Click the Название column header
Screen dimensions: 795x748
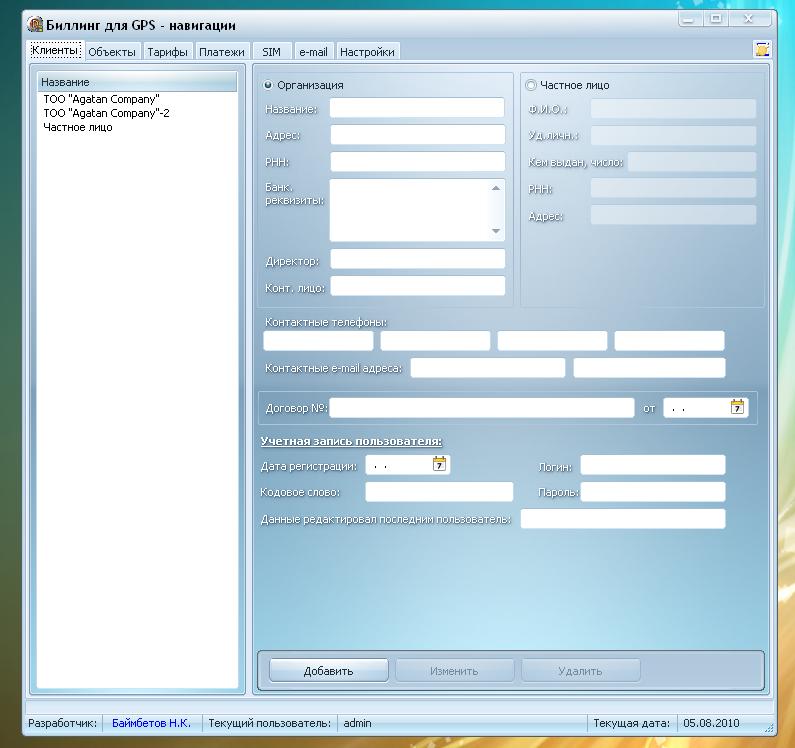[137, 82]
